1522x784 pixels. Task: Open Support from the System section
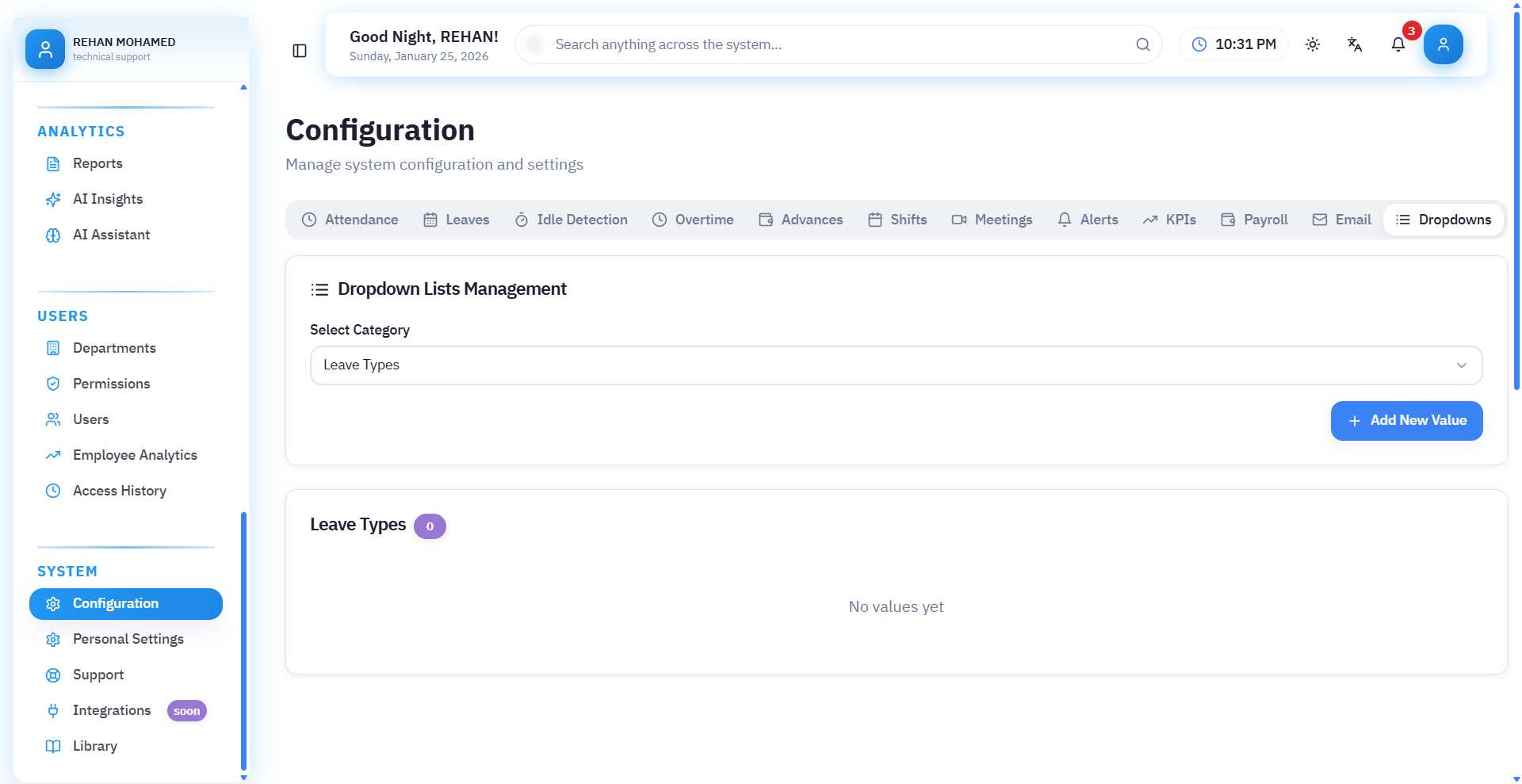pos(98,675)
